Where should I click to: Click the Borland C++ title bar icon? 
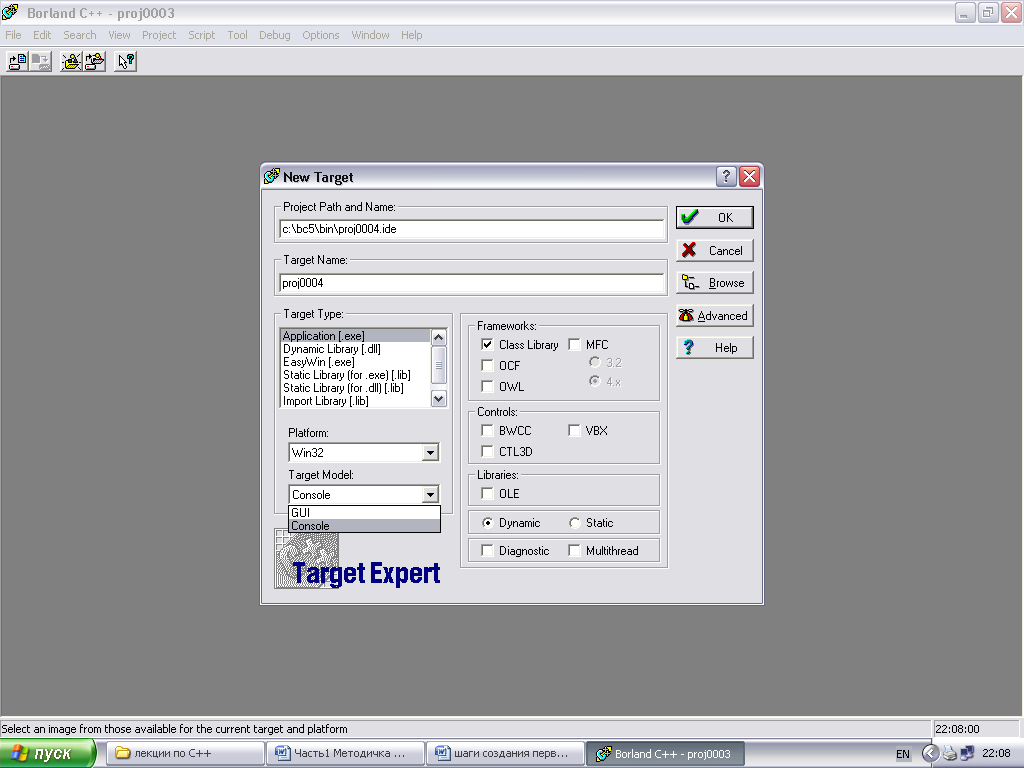11,12
